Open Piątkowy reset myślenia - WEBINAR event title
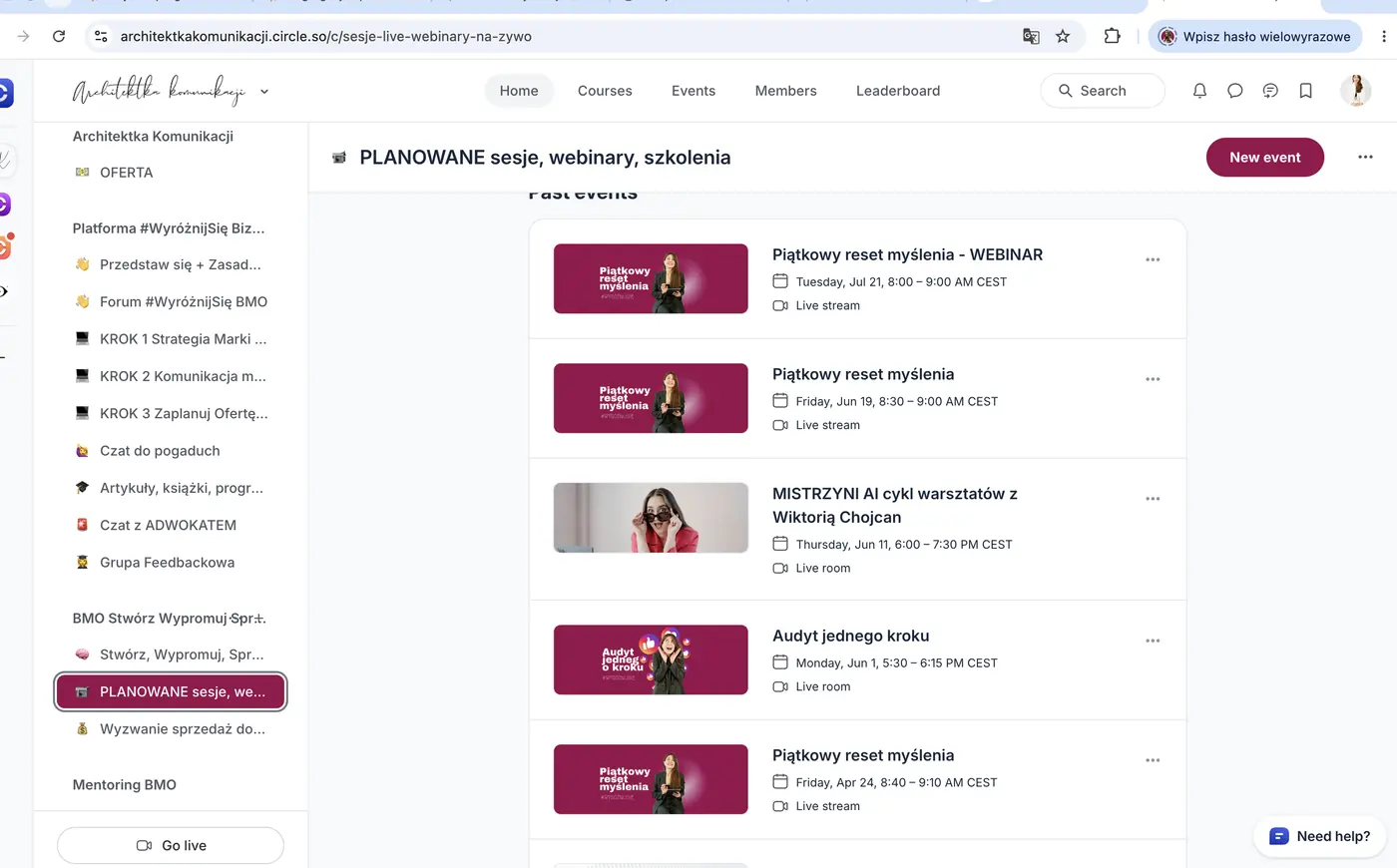Viewport: 1397px width, 868px height. tap(907, 254)
